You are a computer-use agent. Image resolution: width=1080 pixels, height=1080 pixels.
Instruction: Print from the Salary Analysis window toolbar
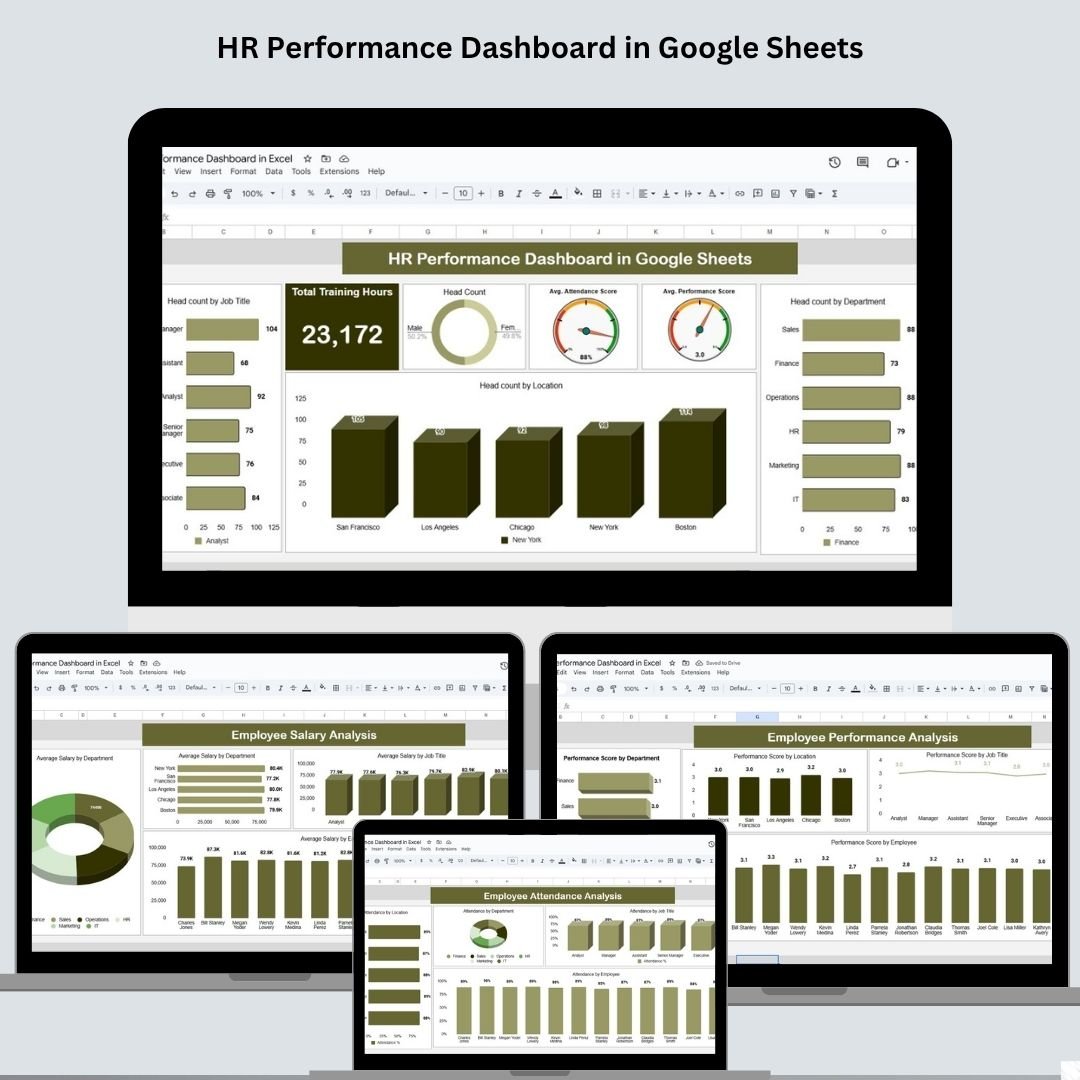pos(61,688)
